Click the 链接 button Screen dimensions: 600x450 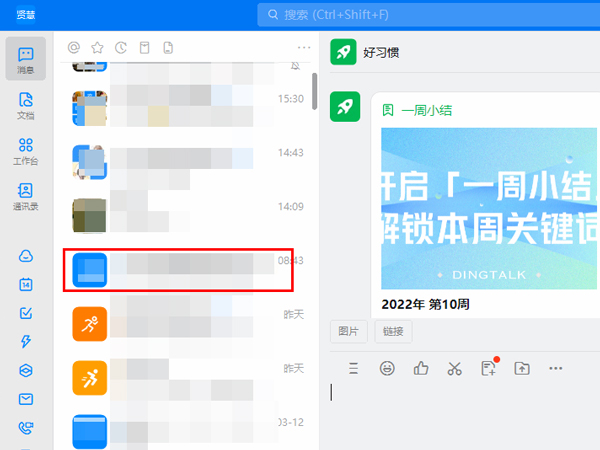point(393,331)
